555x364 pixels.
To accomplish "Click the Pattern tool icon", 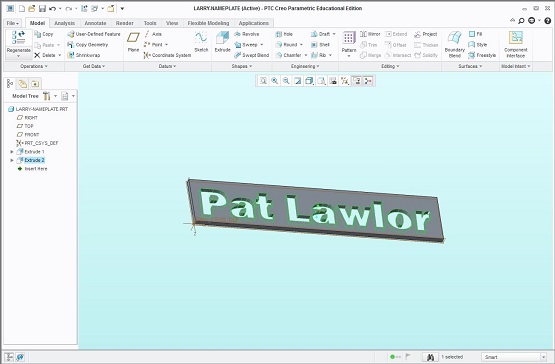I will click(349, 38).
